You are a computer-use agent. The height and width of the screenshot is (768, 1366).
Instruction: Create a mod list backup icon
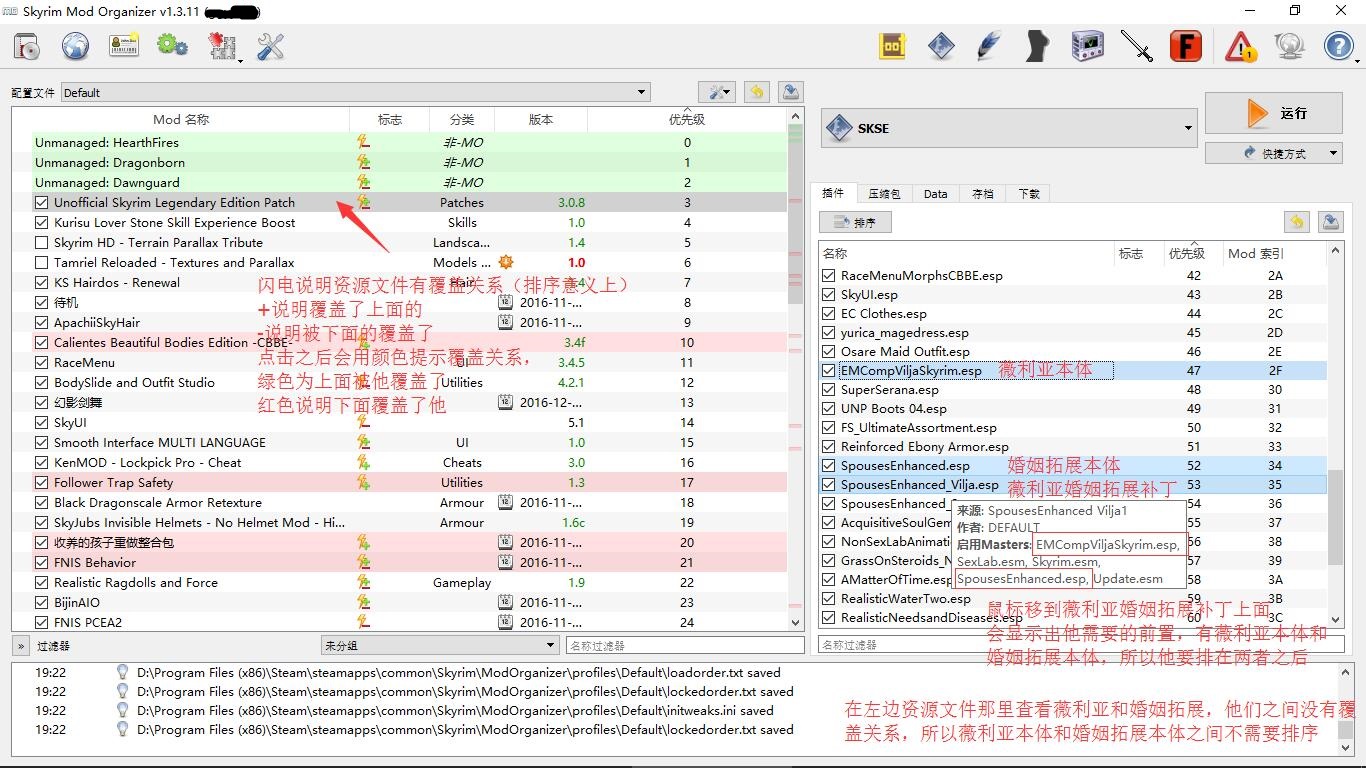[x=791, y=93]
